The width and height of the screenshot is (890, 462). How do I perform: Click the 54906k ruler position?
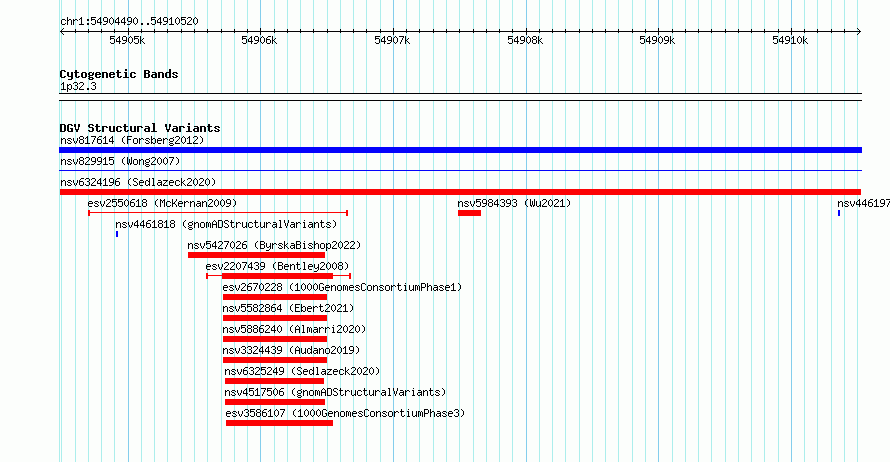tap(259, 40)
